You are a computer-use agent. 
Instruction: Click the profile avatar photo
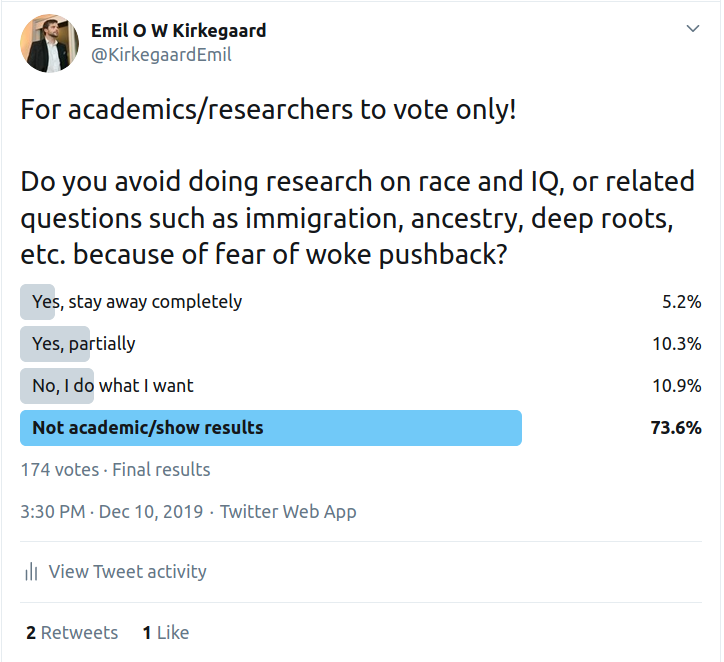click(49, 43)
